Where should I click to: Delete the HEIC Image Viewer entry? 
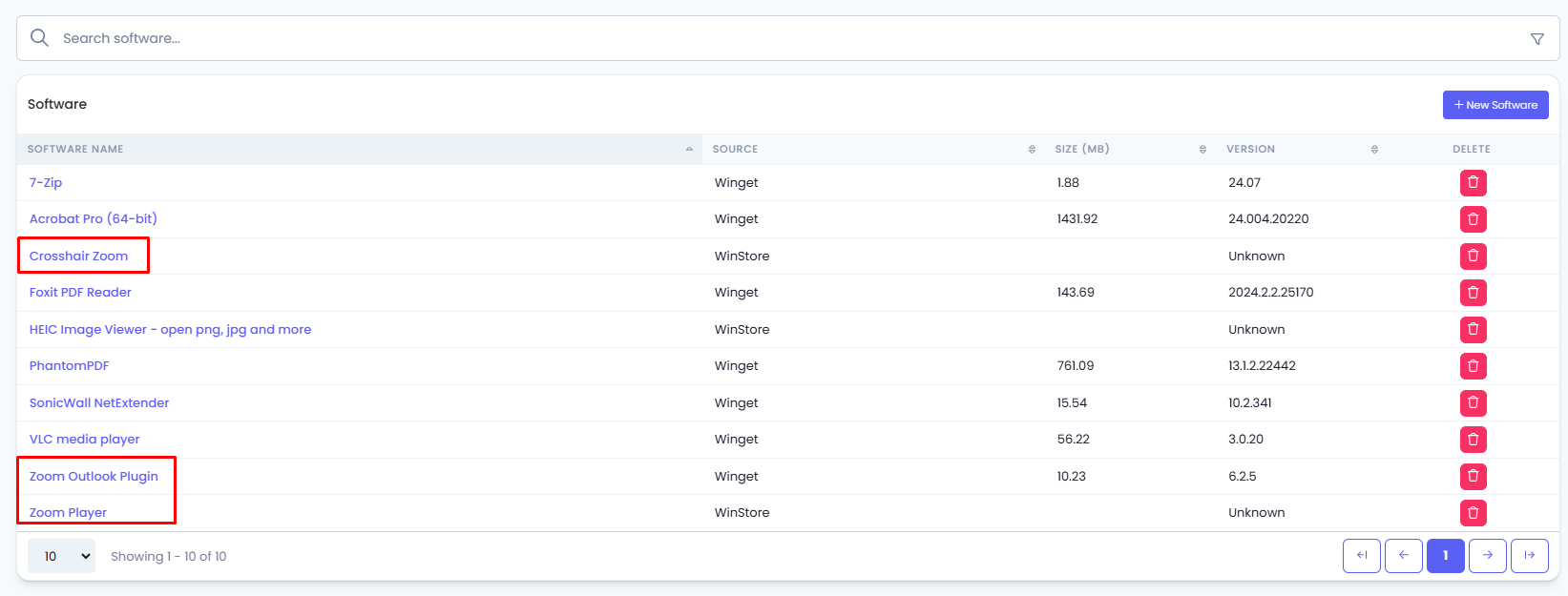(x=1473, y=329)
